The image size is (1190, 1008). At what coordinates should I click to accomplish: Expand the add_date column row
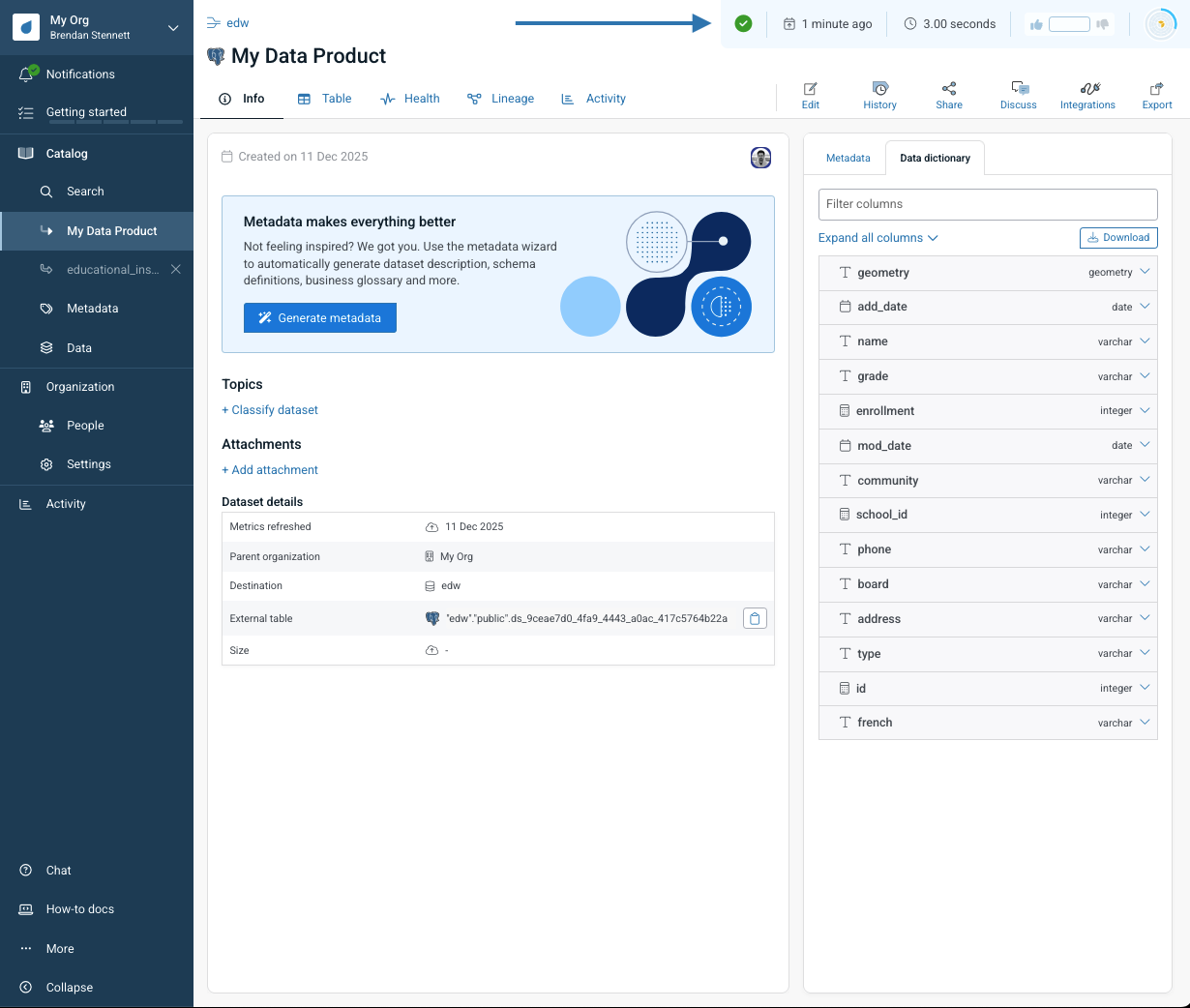click(x=988, y=307)
